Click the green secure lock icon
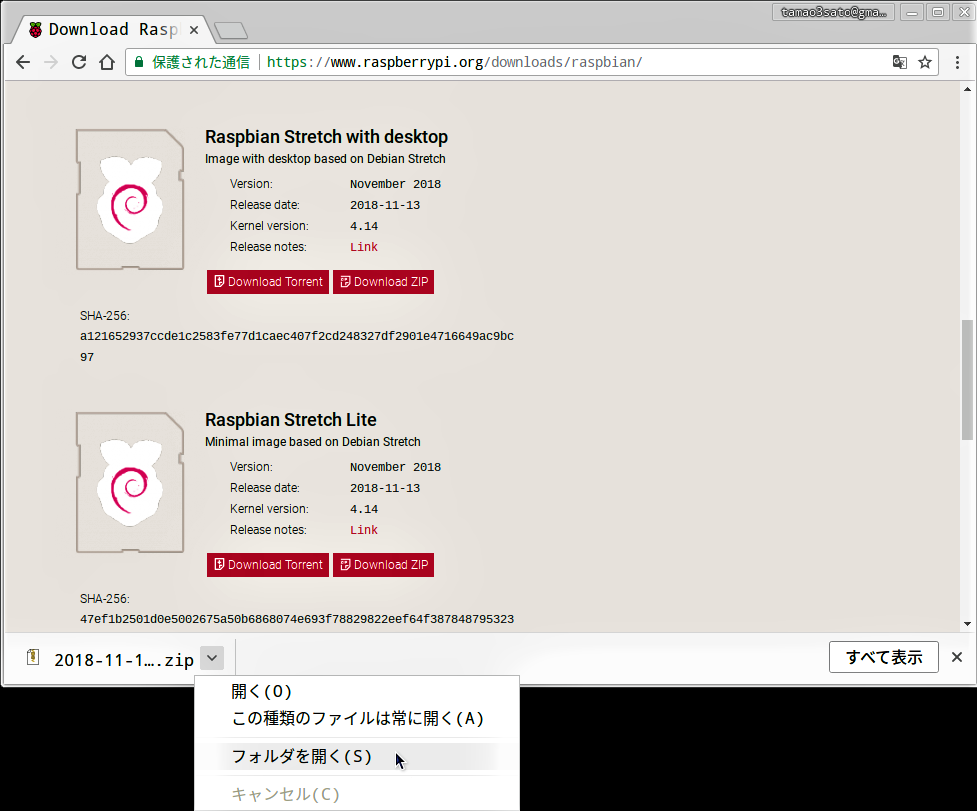Viewport: 977px width, 811px height. 139,62
